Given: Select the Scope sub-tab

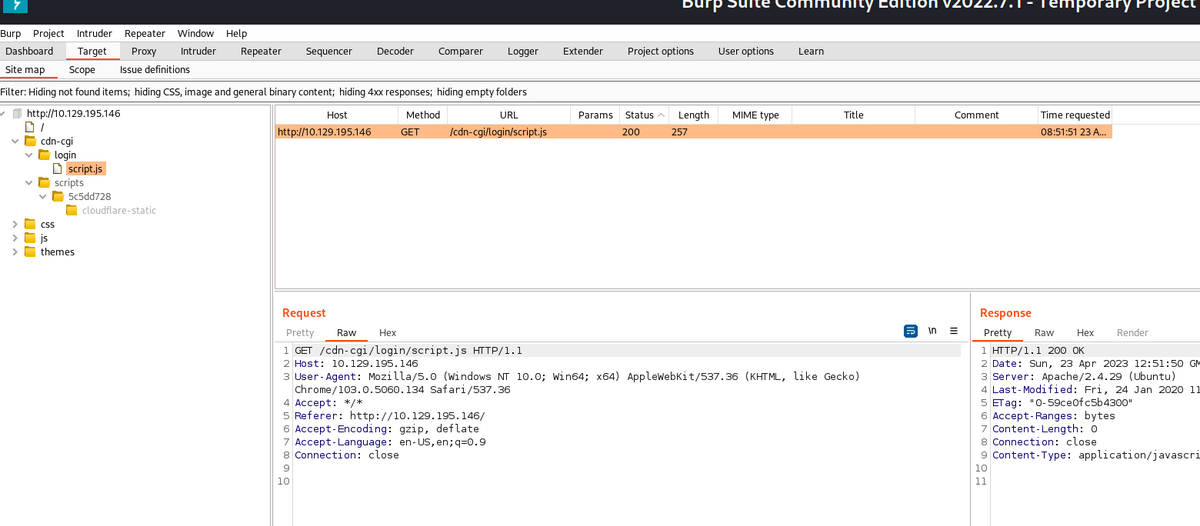Looking at the screenshot, I should click(82, 70).
